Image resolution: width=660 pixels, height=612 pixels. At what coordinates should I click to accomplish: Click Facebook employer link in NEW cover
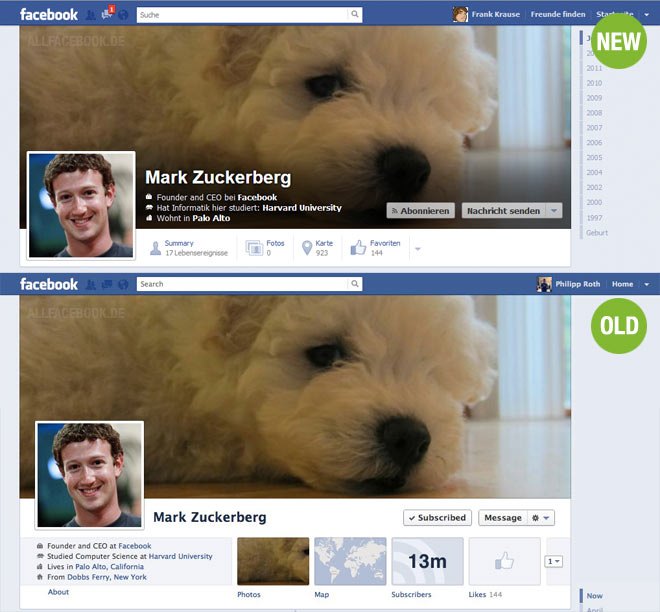pyautogui.click(x=257, y=197)
